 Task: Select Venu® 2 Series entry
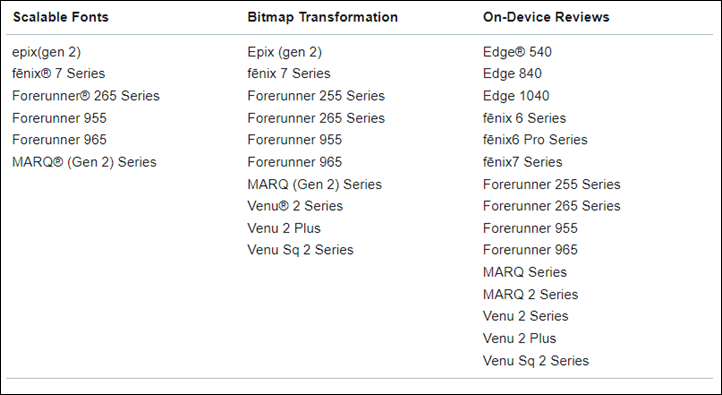click(x=295, y=206)
